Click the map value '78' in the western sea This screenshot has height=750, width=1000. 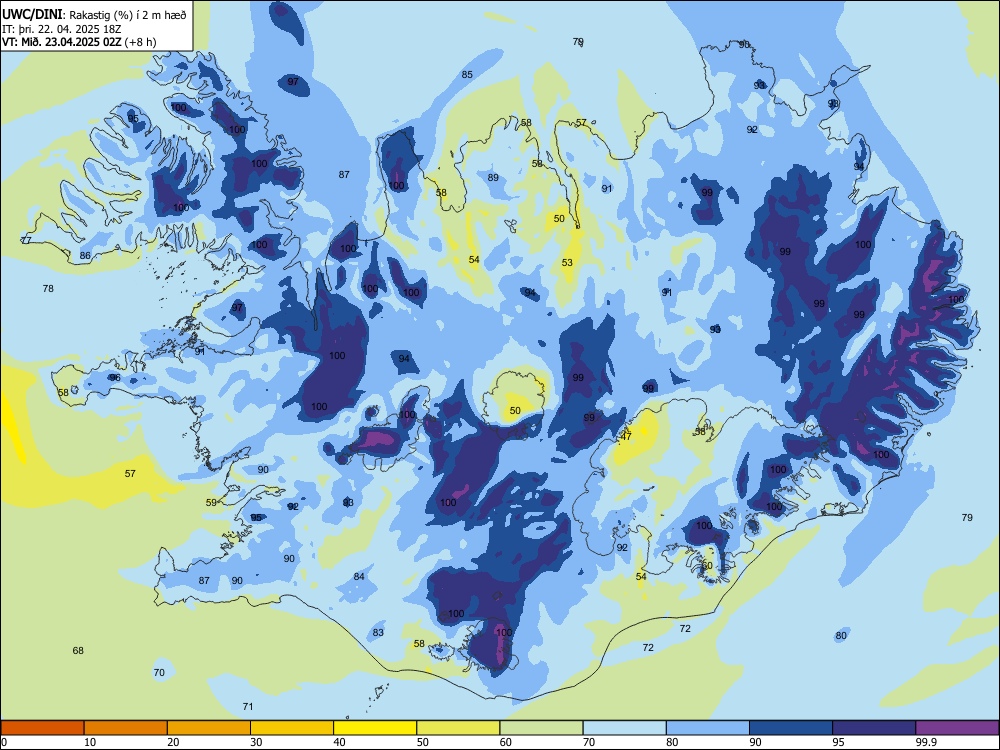click(x=48, y=288)
